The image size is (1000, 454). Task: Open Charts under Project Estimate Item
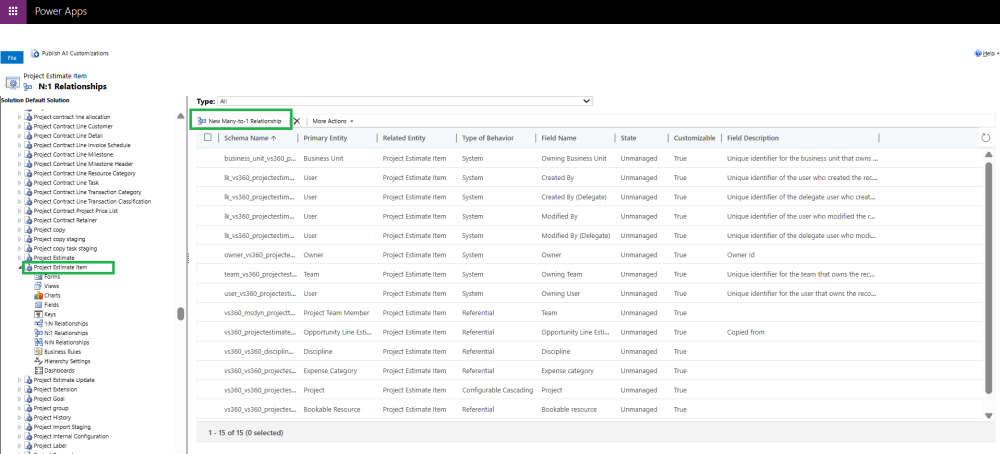pyautogui.click(x=52, y=295)
